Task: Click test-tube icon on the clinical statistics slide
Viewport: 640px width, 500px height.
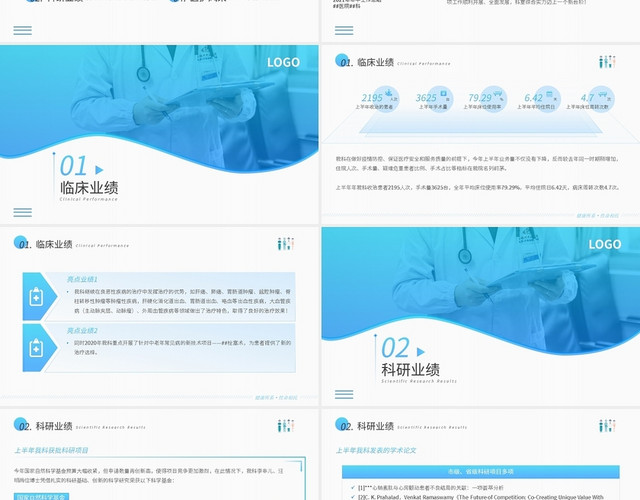Action: 607,62
